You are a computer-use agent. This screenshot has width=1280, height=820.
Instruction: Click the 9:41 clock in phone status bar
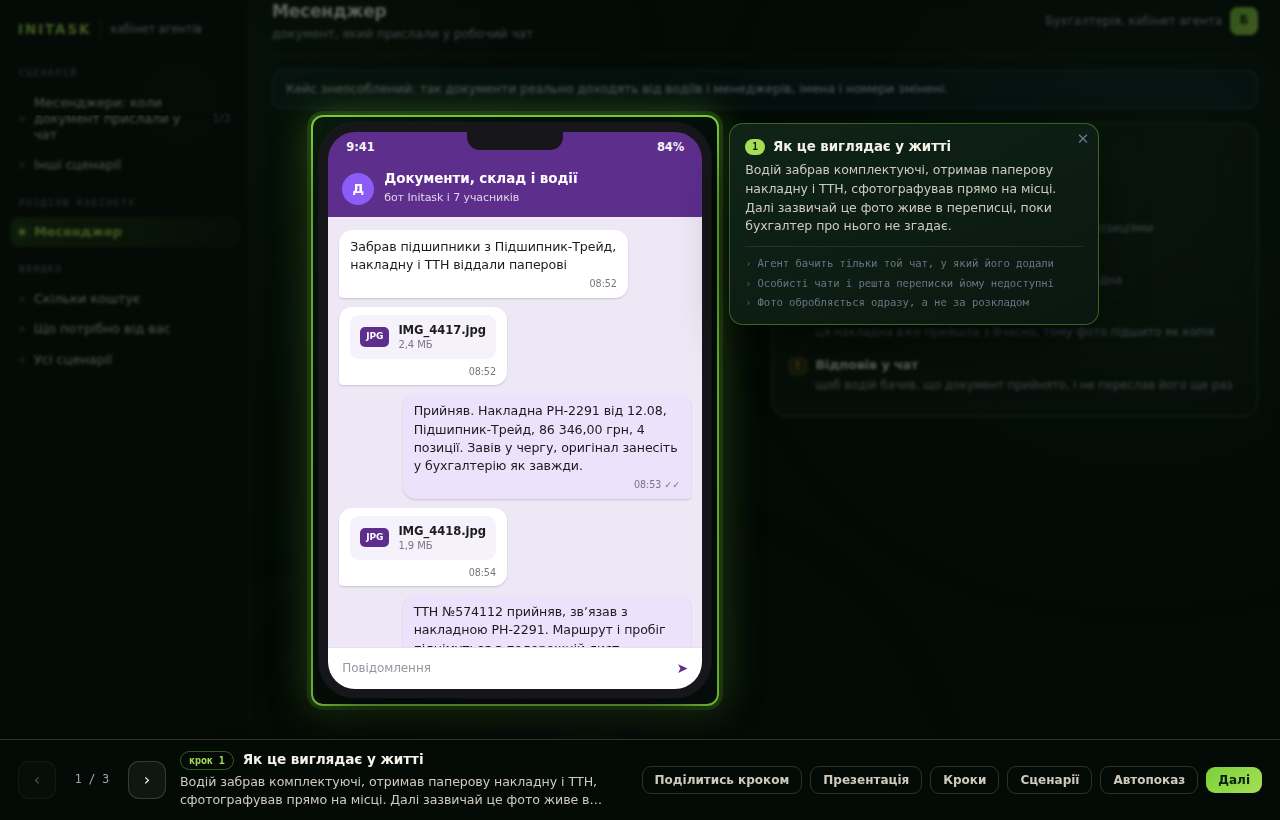pos(360,147)
